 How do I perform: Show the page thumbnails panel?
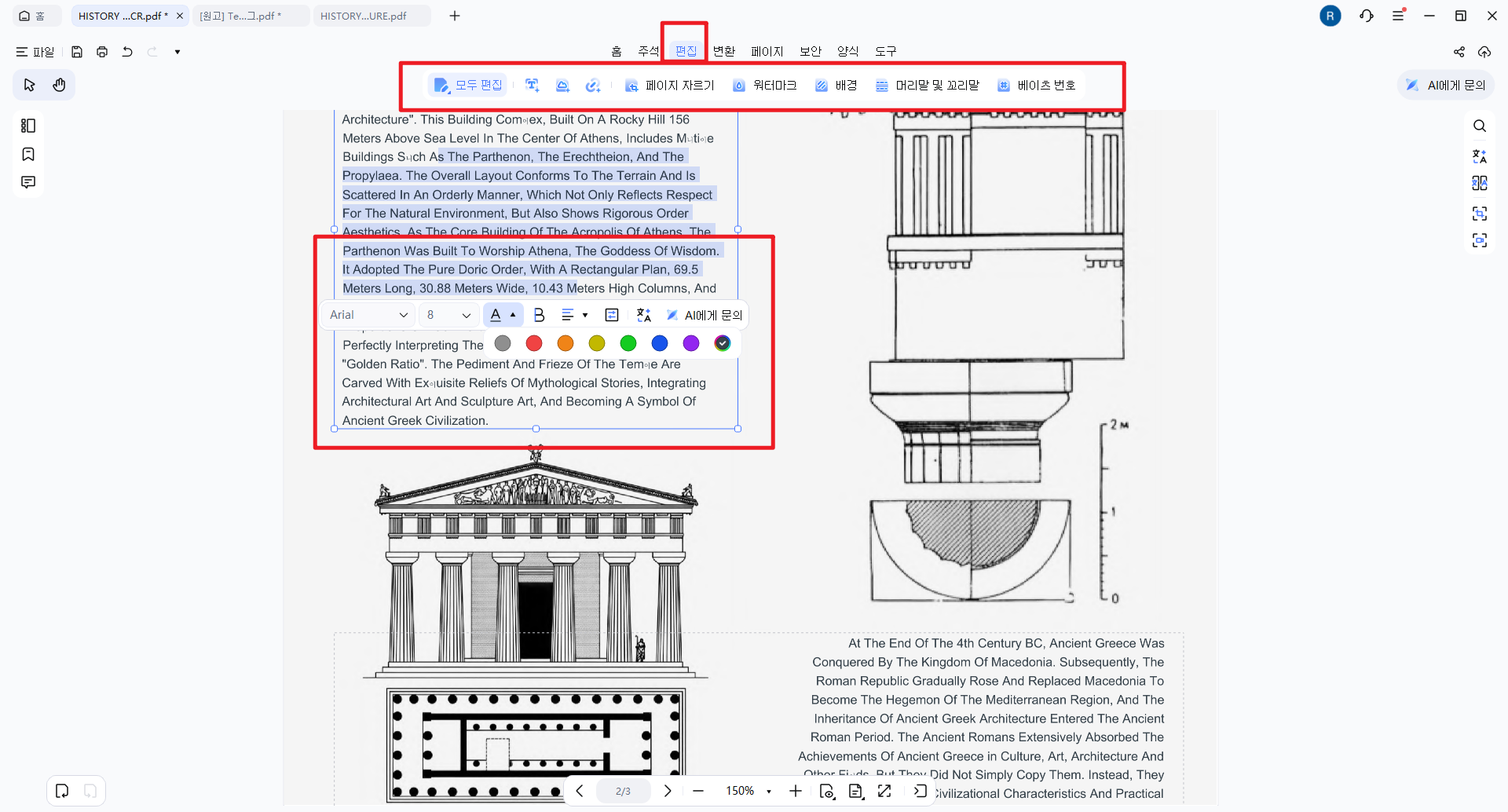[x=28, y=126]
